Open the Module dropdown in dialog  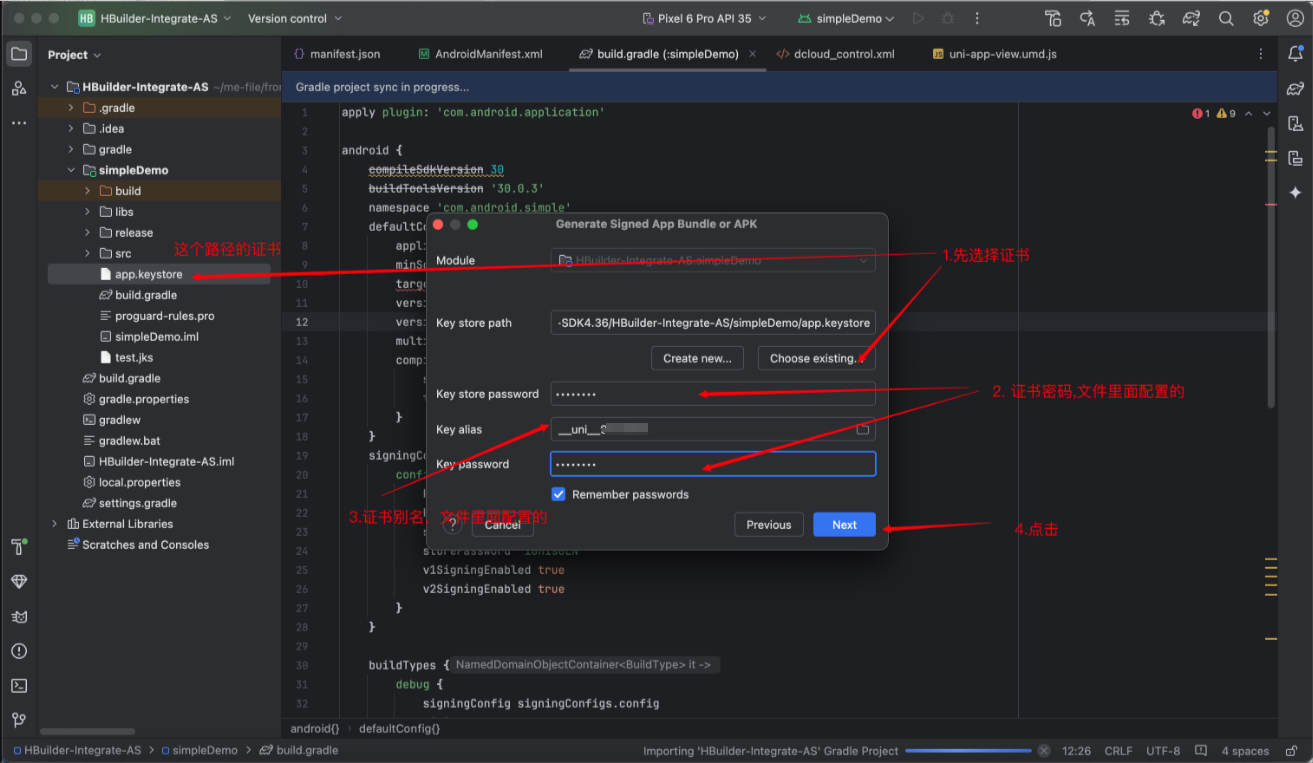coord(713,260)
